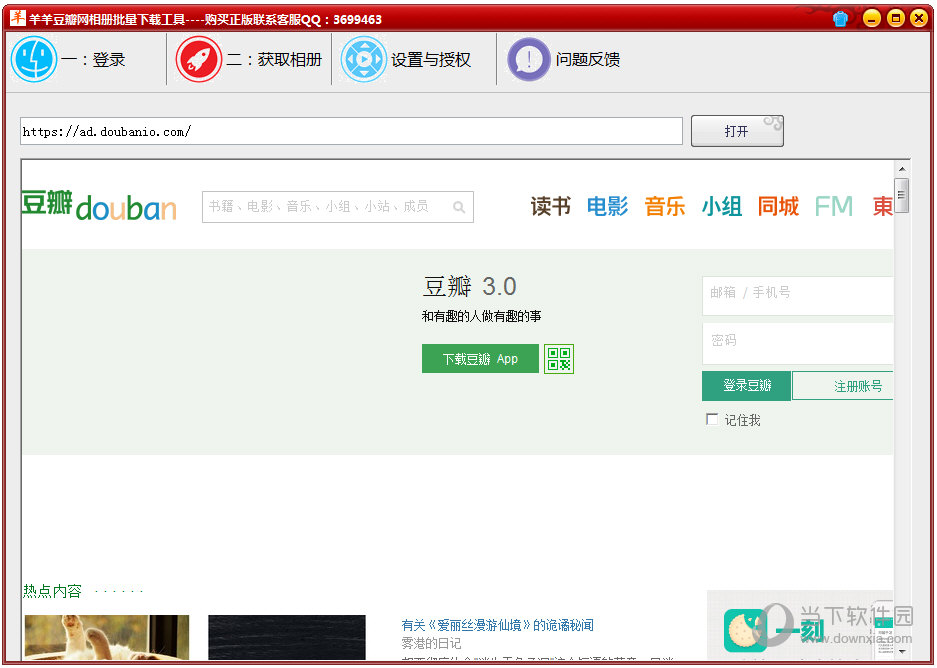Click the 打开 button
Image resolution: width=937 pixels, height=668 pixels.
pos(737,131)
